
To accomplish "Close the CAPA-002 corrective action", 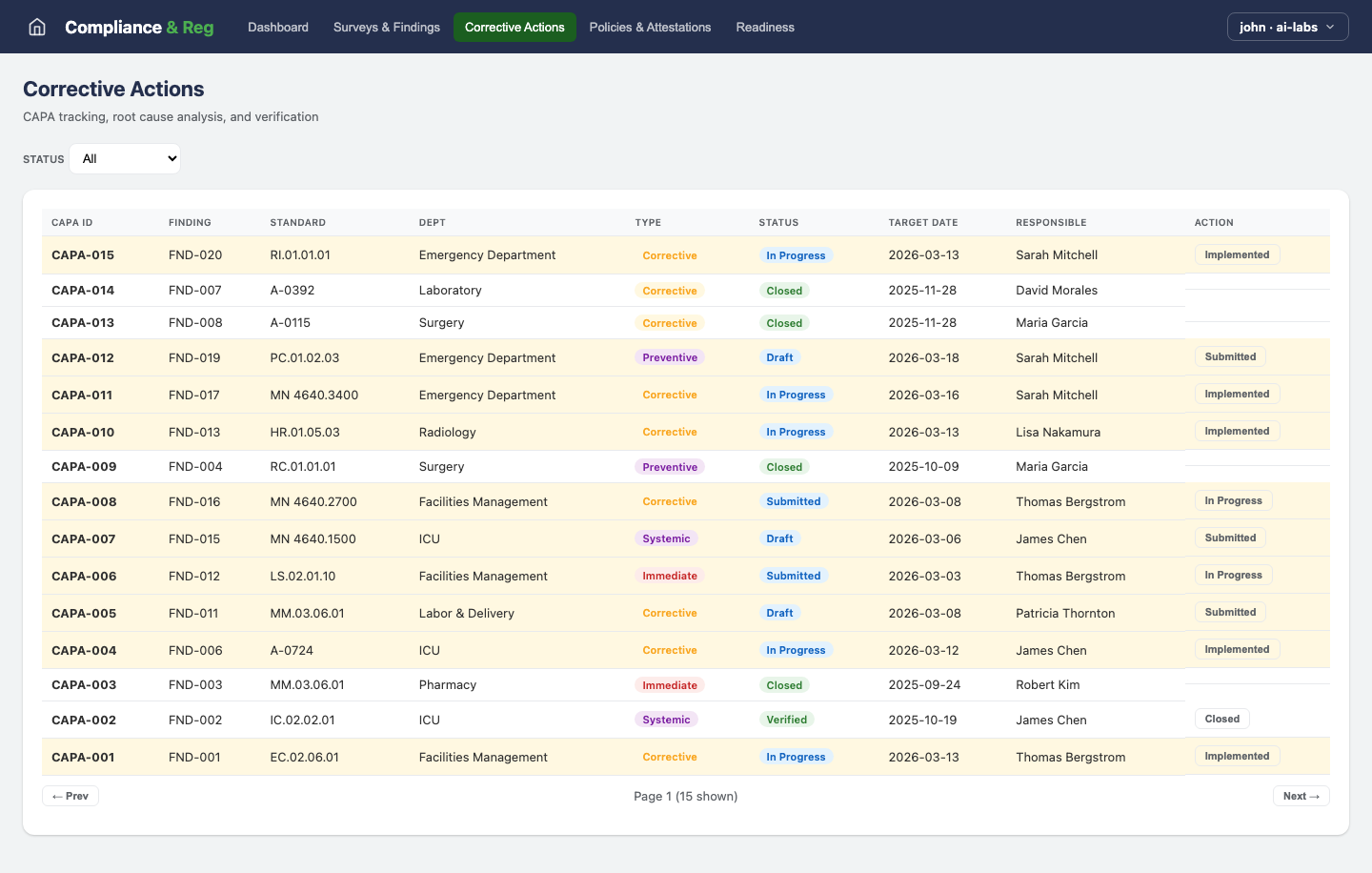I will (x=1221, y=718).
